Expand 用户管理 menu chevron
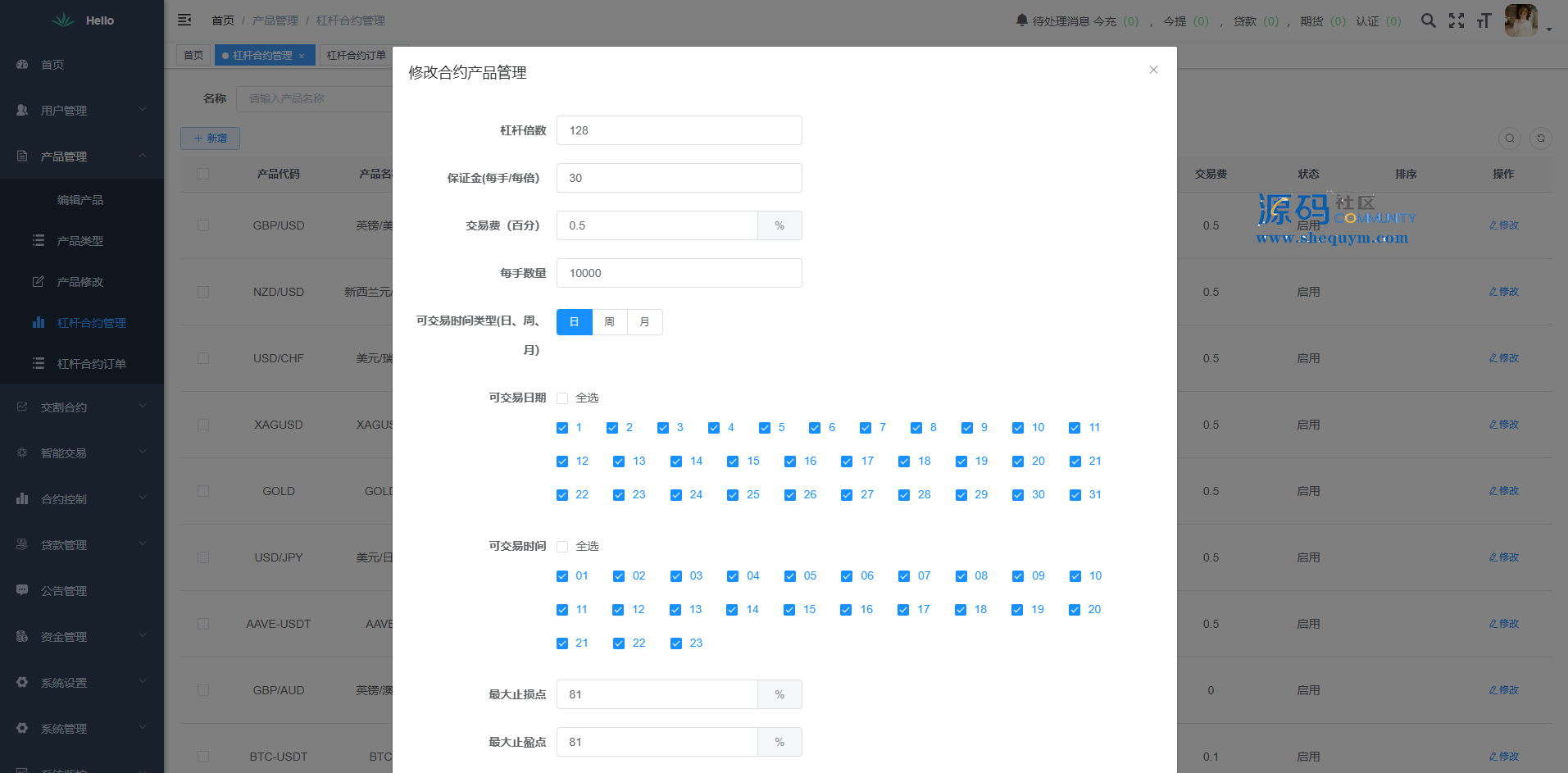This screenshot has width=1568, height=773. point(143,109)
